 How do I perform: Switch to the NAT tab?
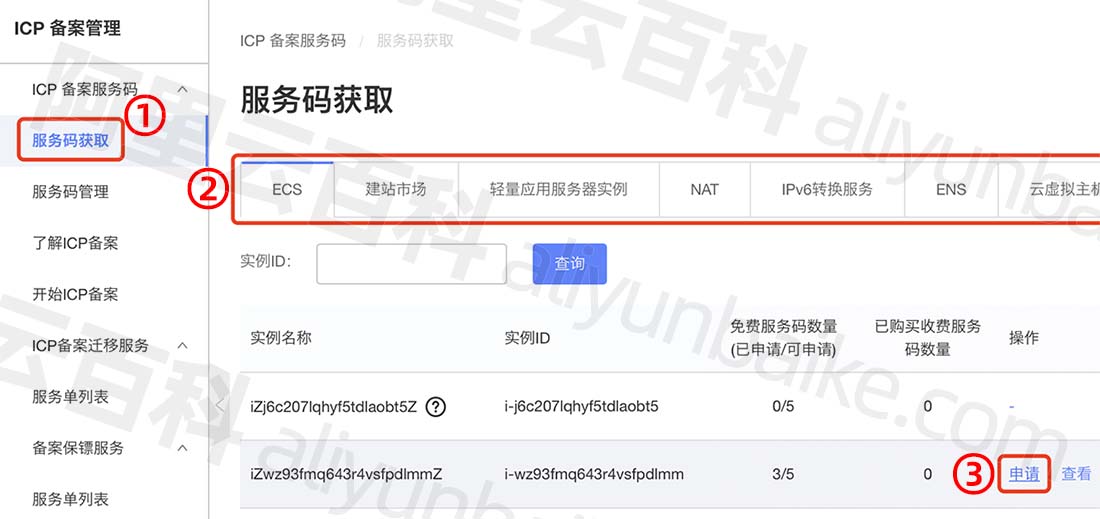(x=704, y=189)
